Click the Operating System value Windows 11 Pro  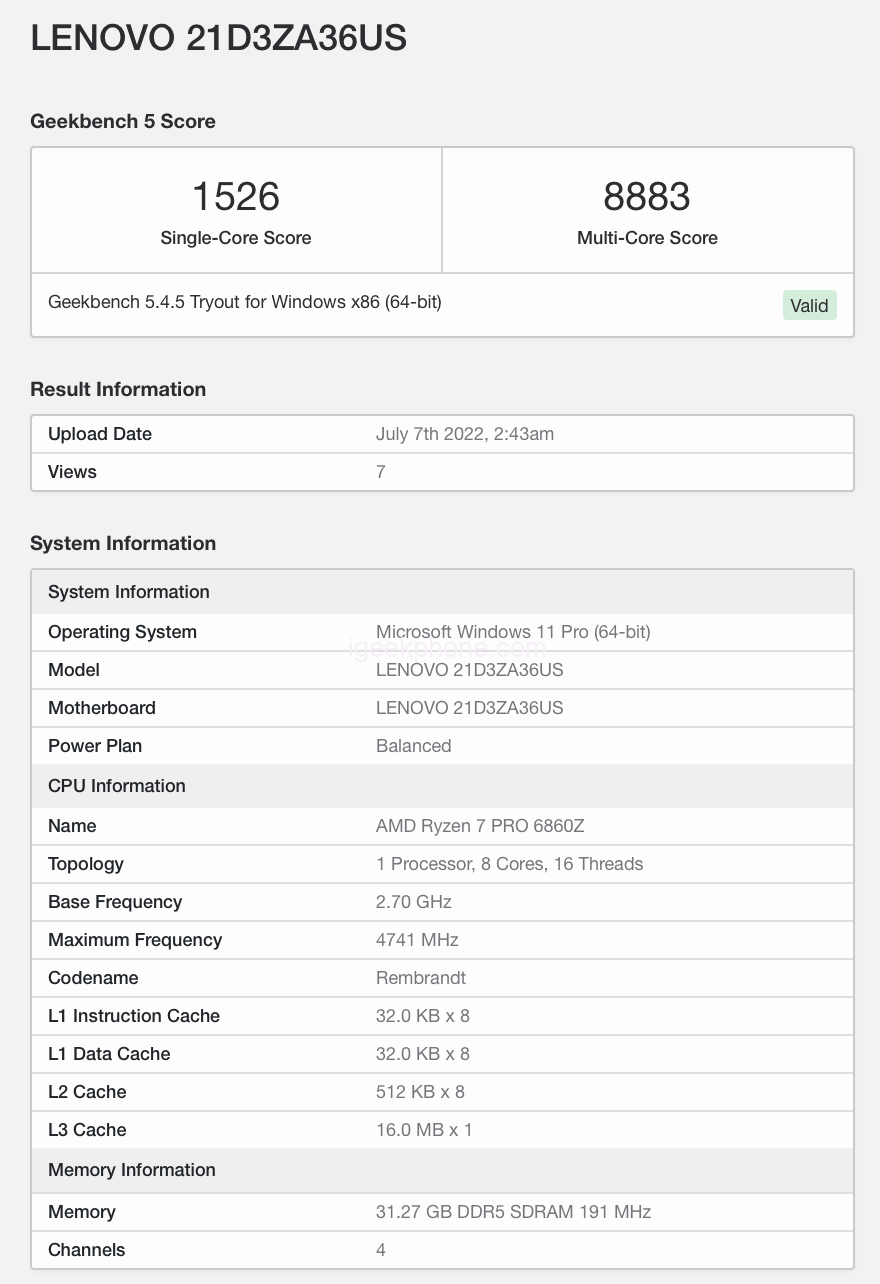(x=513, y=632)
